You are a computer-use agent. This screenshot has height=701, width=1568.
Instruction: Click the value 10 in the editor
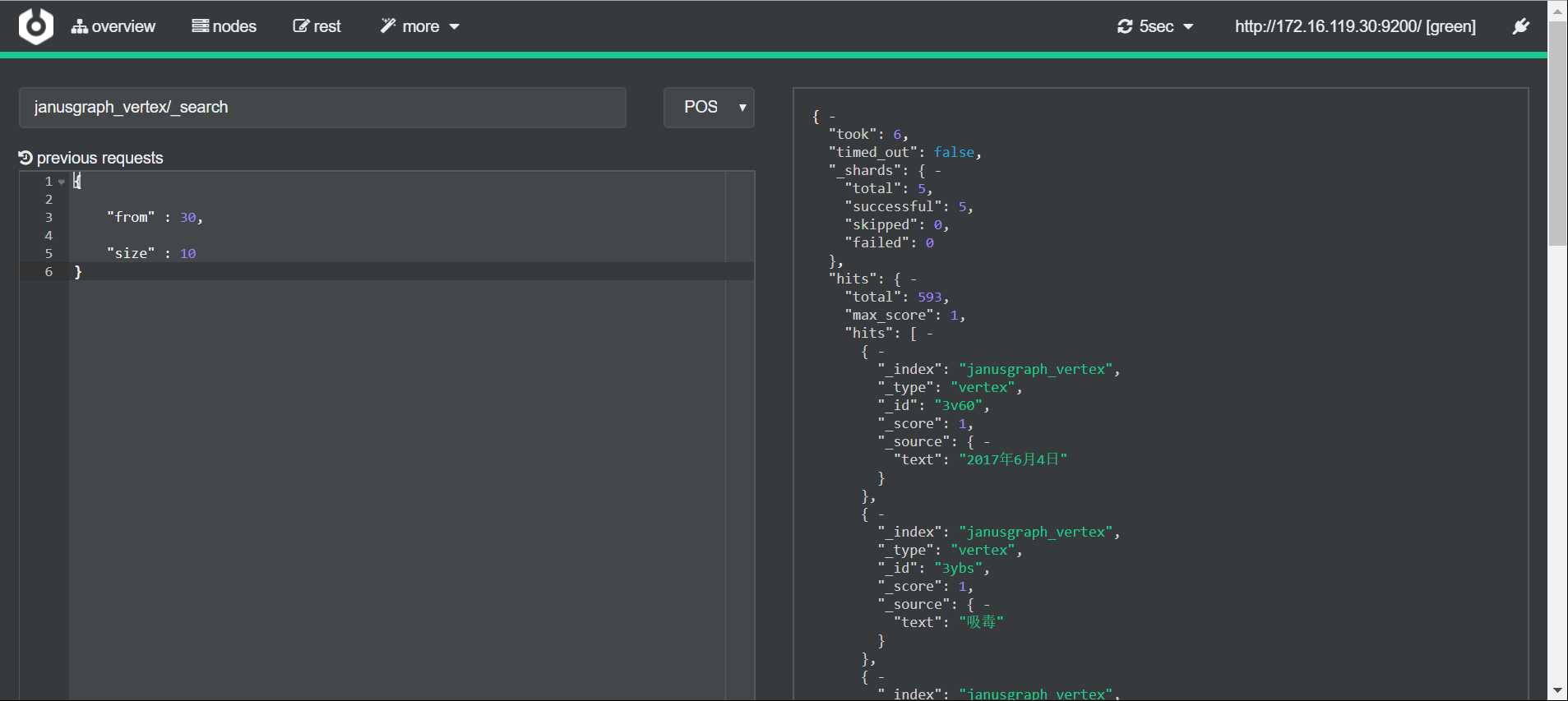tap(188, 253)
